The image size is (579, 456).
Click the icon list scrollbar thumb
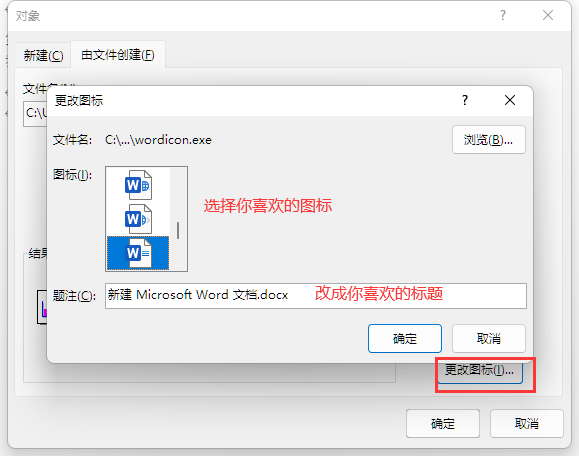[178, 230]
